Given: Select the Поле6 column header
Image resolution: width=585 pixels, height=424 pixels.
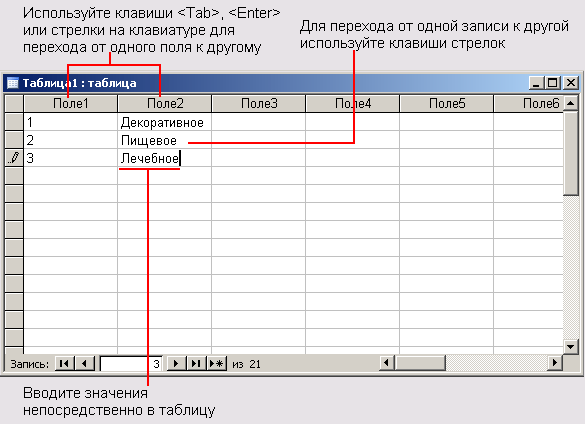Looking at the screenshot, I should (528, 103).
